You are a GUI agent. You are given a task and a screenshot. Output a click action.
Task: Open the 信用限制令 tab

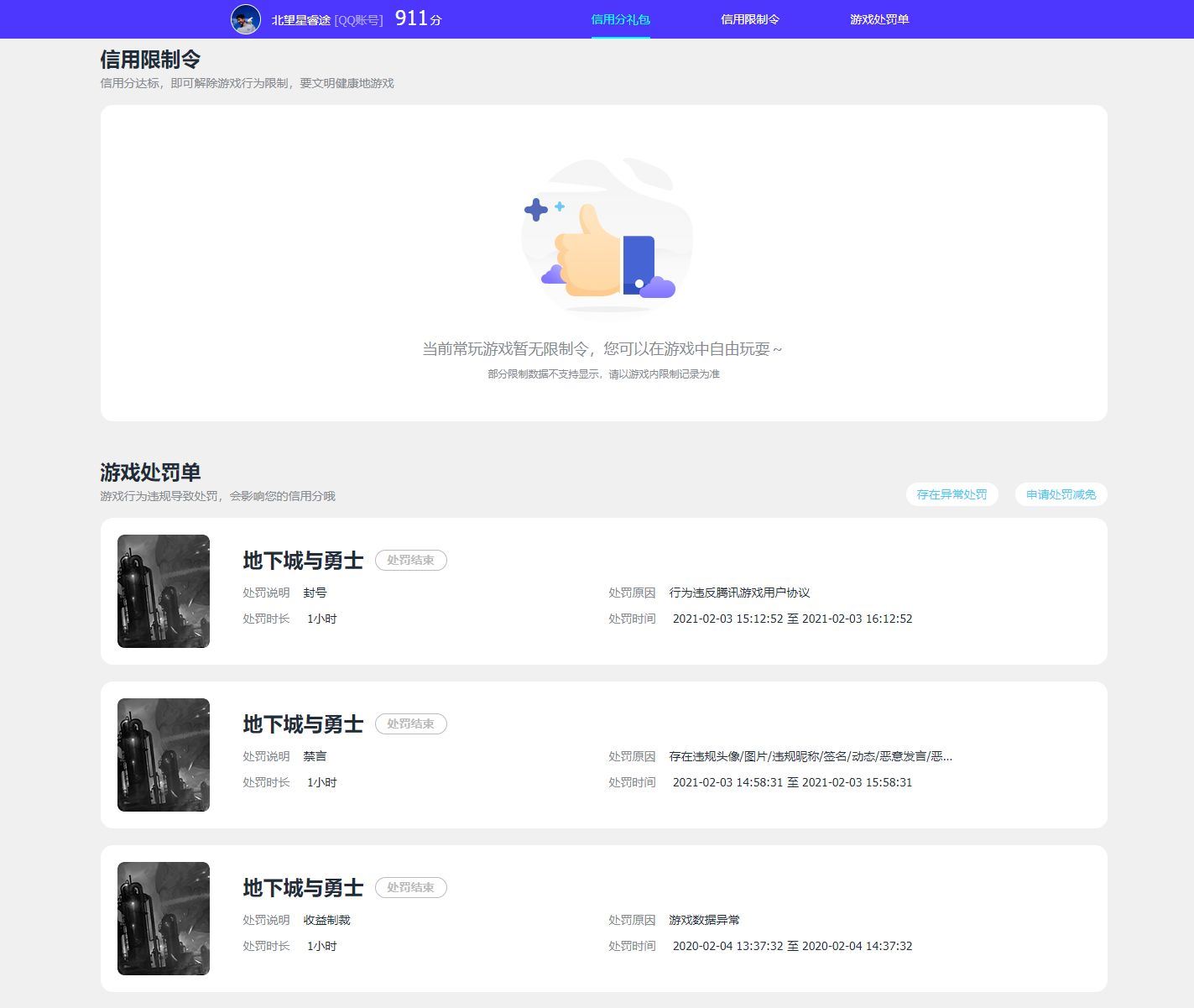pyautogui.click(x=750, y=18)
